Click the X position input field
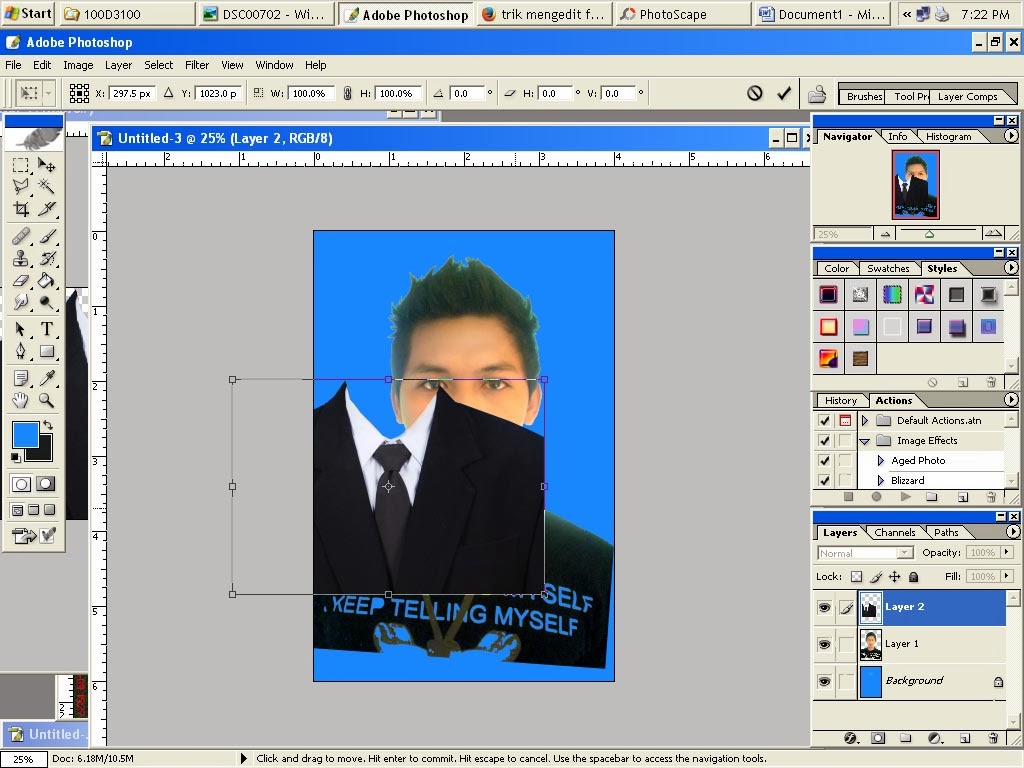Screen dimensions: 1024x768 (131, 93)
